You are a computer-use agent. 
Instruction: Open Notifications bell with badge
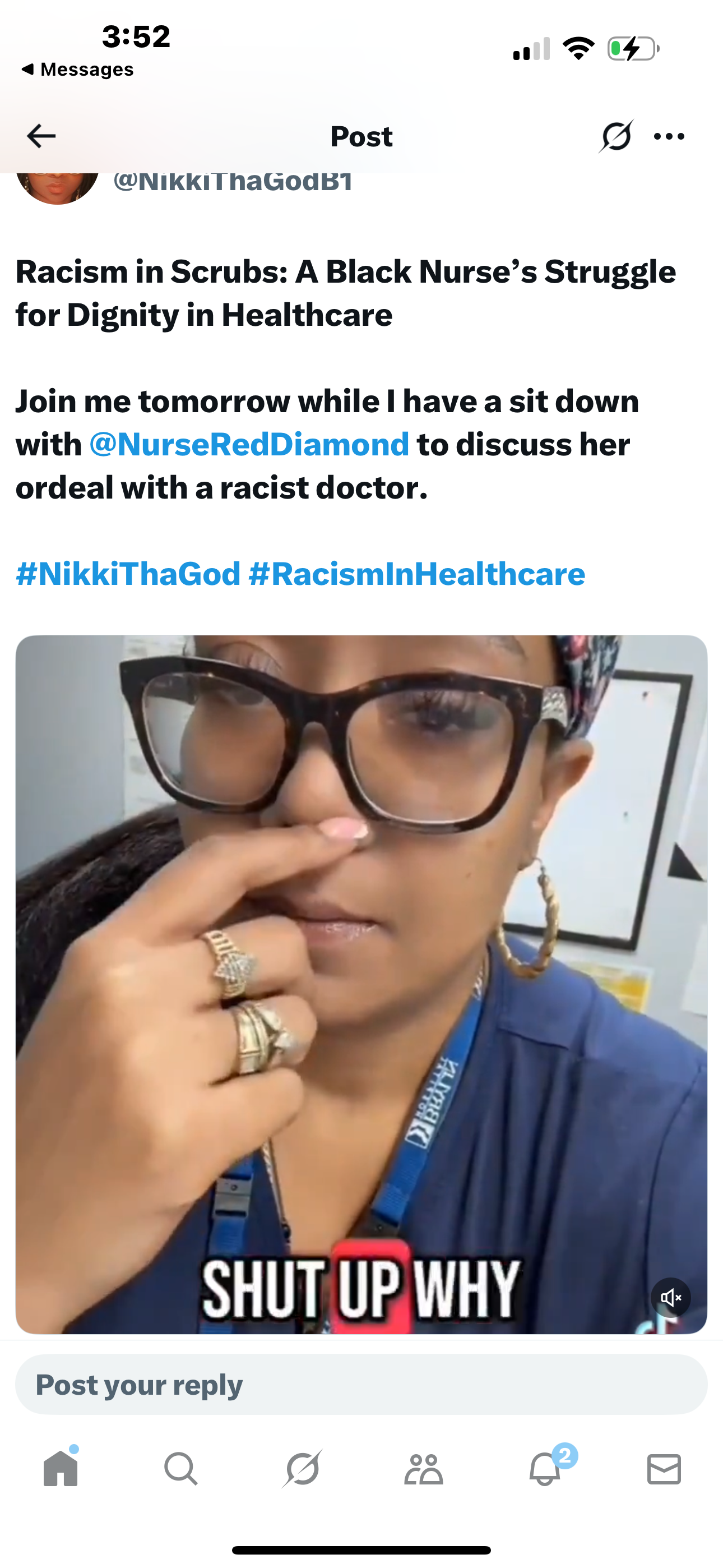coord(545,1468)
